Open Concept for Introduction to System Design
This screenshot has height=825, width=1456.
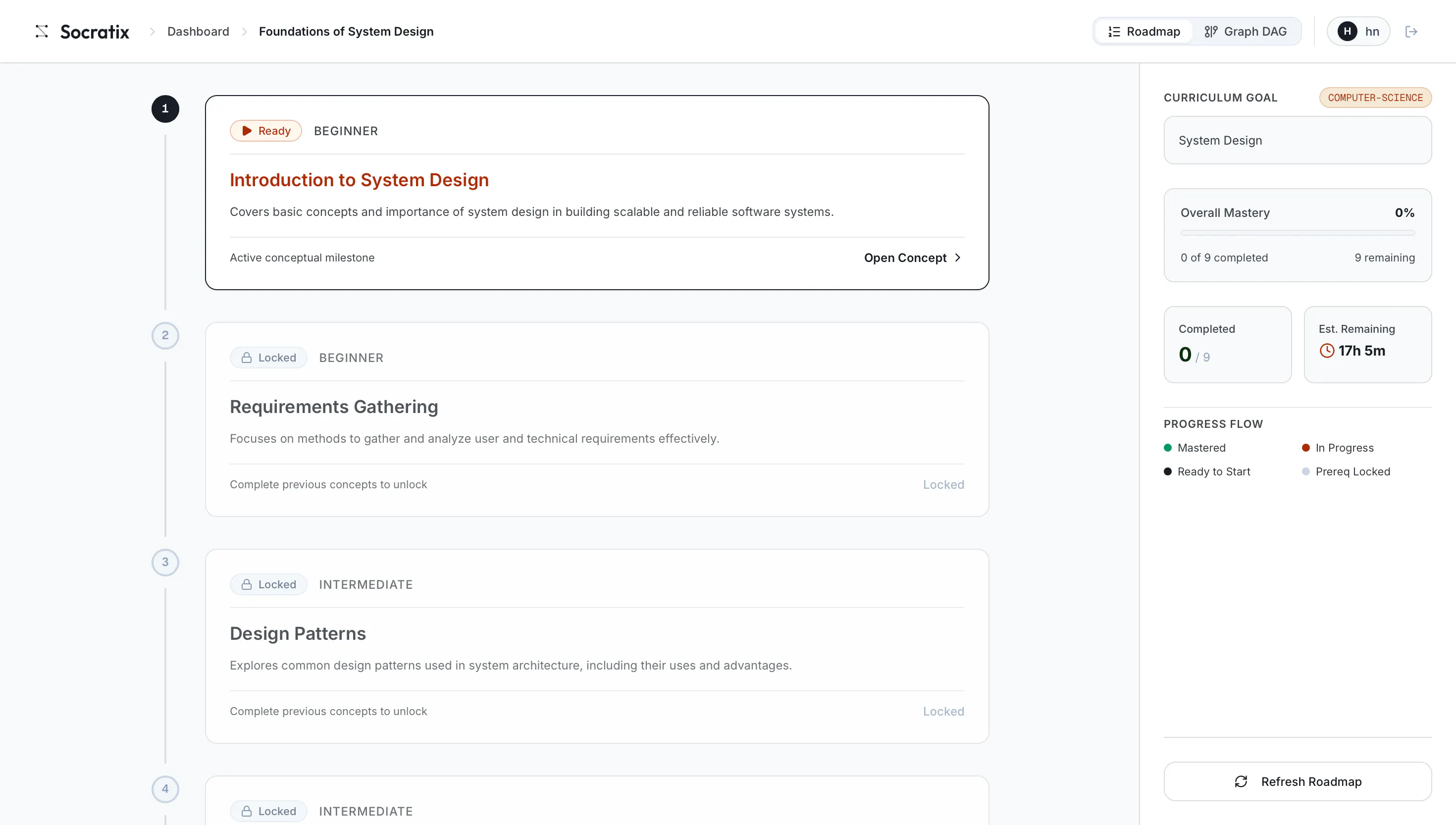[x=913, y=258]
